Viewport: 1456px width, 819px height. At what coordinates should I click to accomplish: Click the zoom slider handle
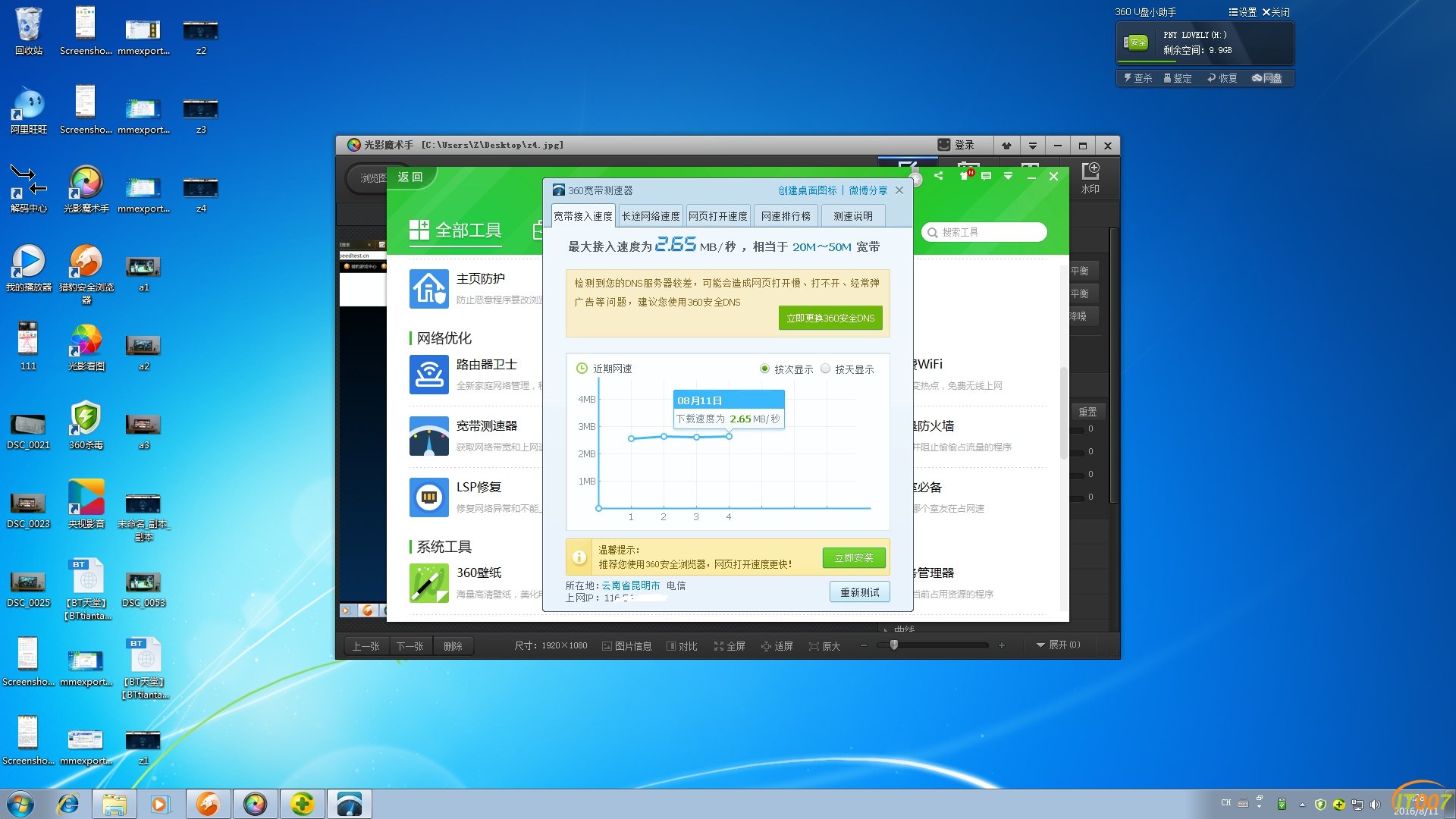click(894, 645)
